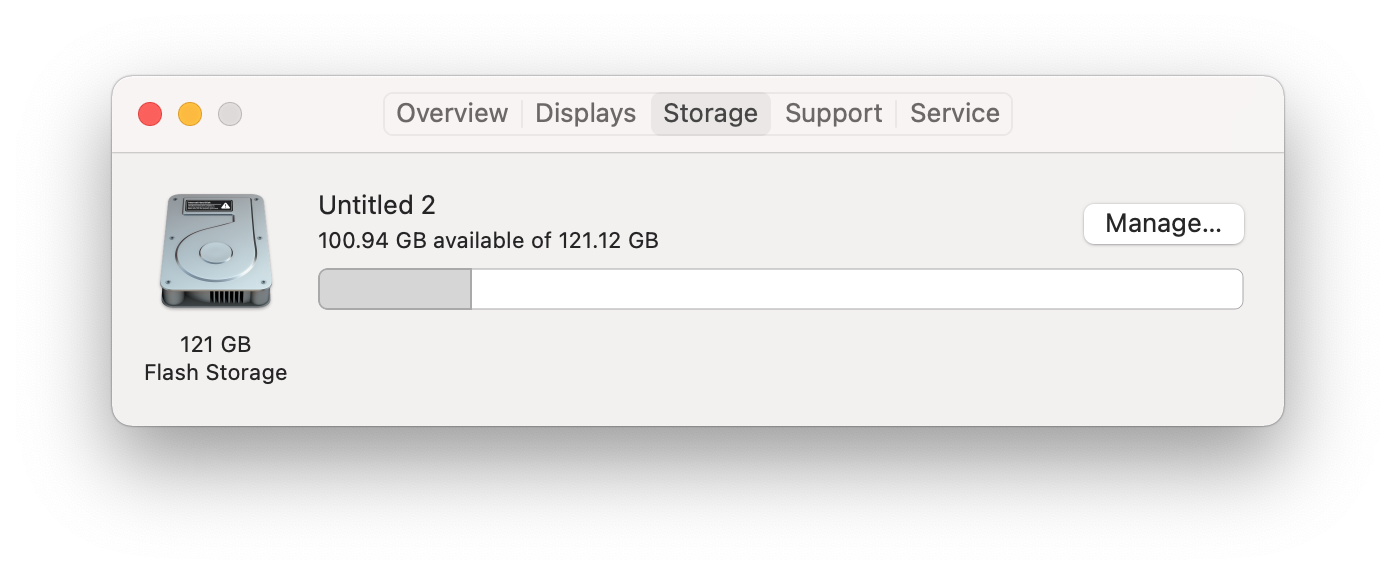Click the circular platter hub on drive icon
1396x574 pixels.
click(214, 252)
